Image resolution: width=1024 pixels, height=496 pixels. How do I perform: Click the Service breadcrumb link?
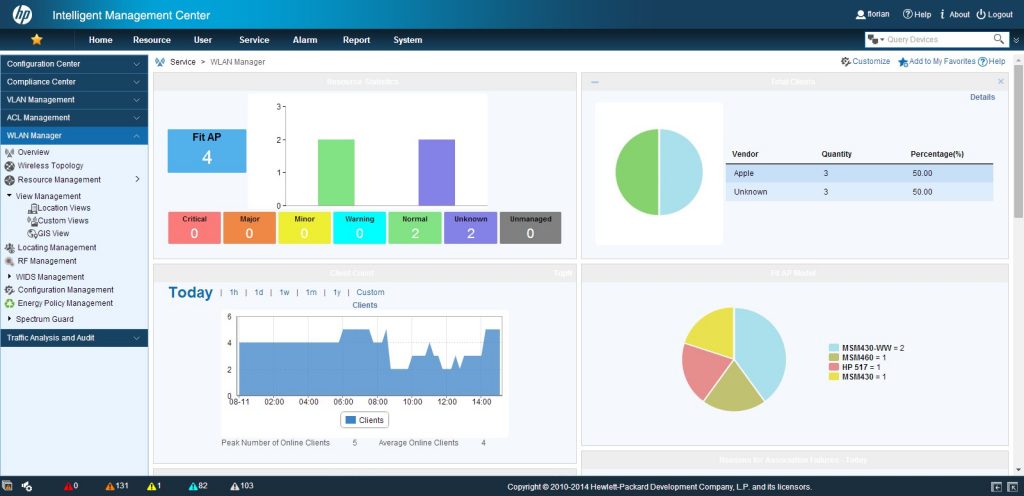183,62
